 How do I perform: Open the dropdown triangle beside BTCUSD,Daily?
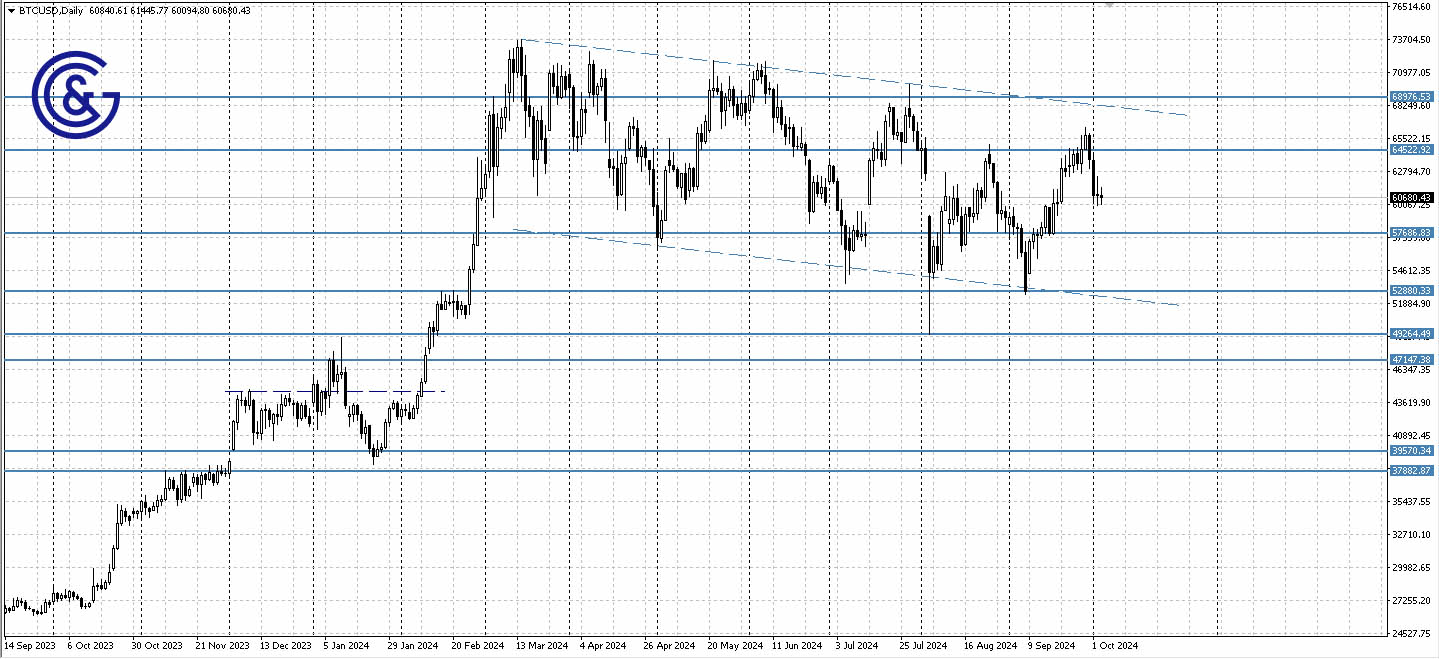coord(9,8)
